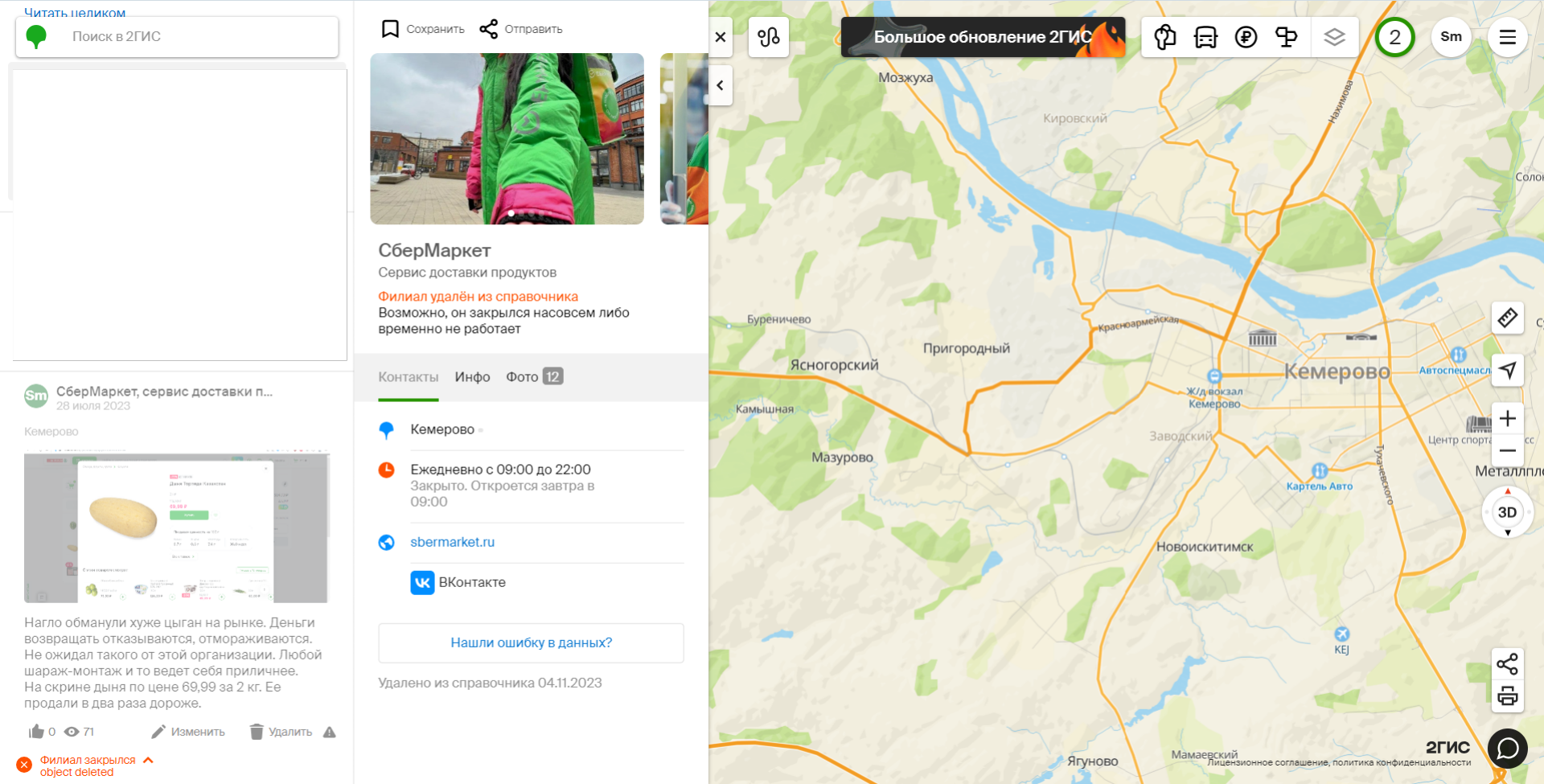Click the 2ГИС search field
Viewport: 1544px width, 784px height.
pos(177,37)
